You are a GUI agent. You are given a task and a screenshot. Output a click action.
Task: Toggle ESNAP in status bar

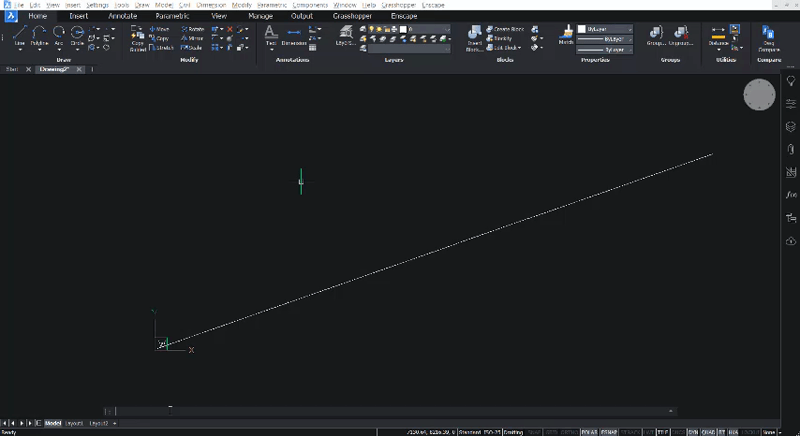coord(609,432)
